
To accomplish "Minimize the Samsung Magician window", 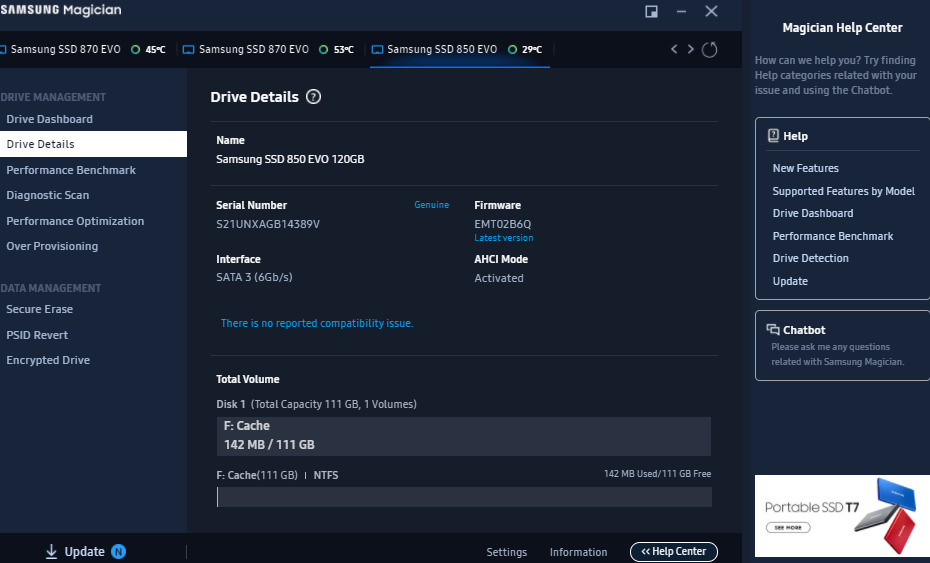I will 681,12.
